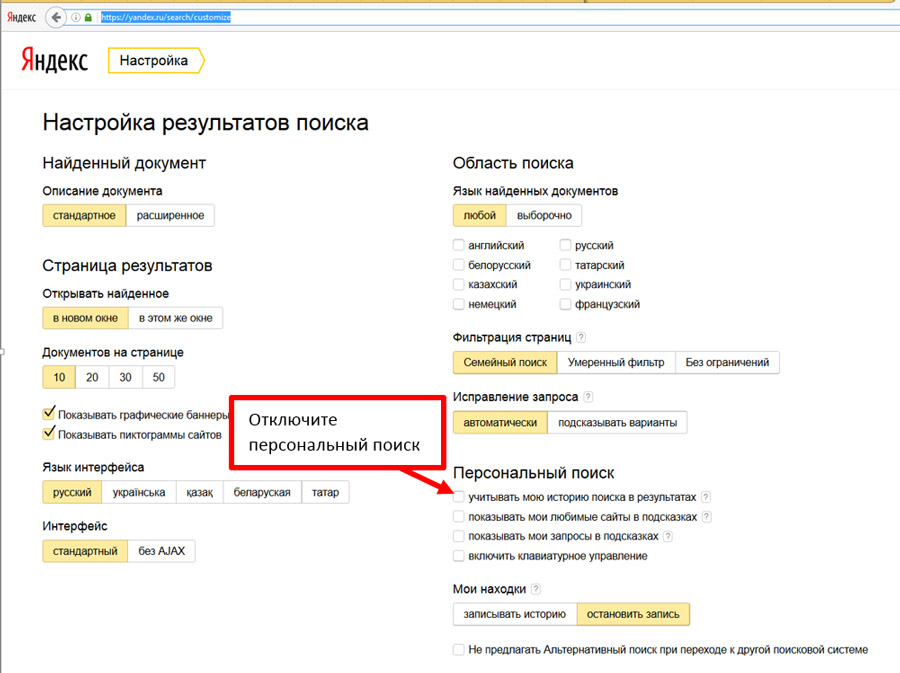
Task: Click the Область поиска section heading
Action: tap(513, 163)
